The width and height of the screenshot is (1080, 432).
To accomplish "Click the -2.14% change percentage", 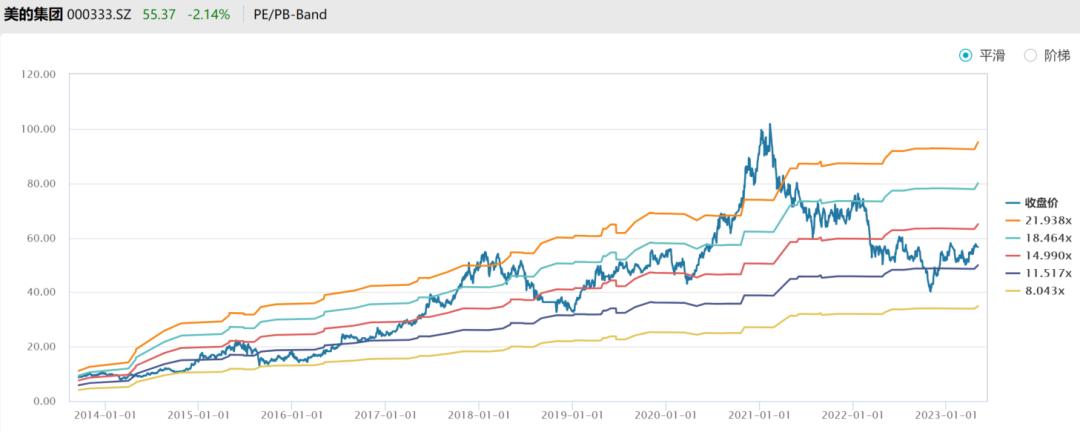I will 208,15.
